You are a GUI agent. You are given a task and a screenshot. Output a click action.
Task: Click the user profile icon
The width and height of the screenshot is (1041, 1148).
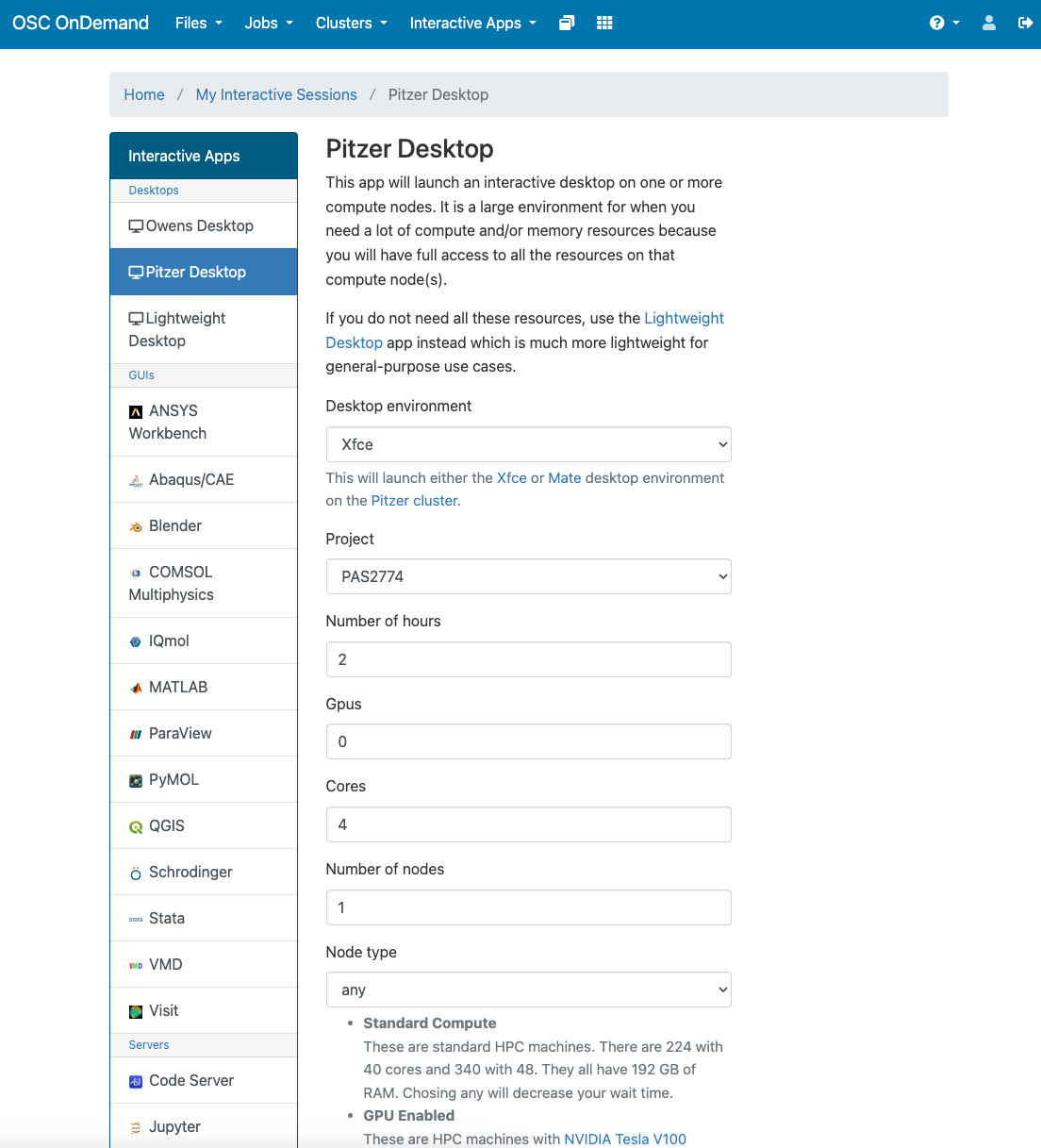989,23
